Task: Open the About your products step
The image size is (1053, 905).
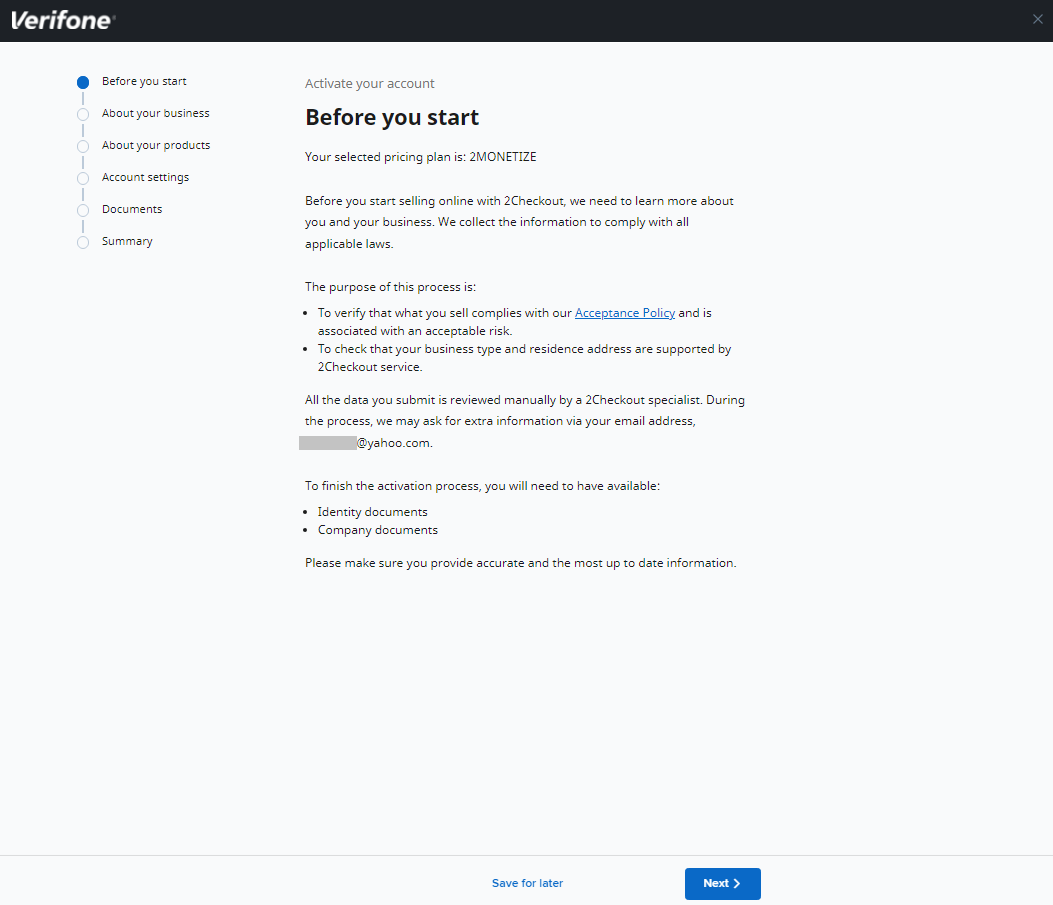Action: pos(156,146)
